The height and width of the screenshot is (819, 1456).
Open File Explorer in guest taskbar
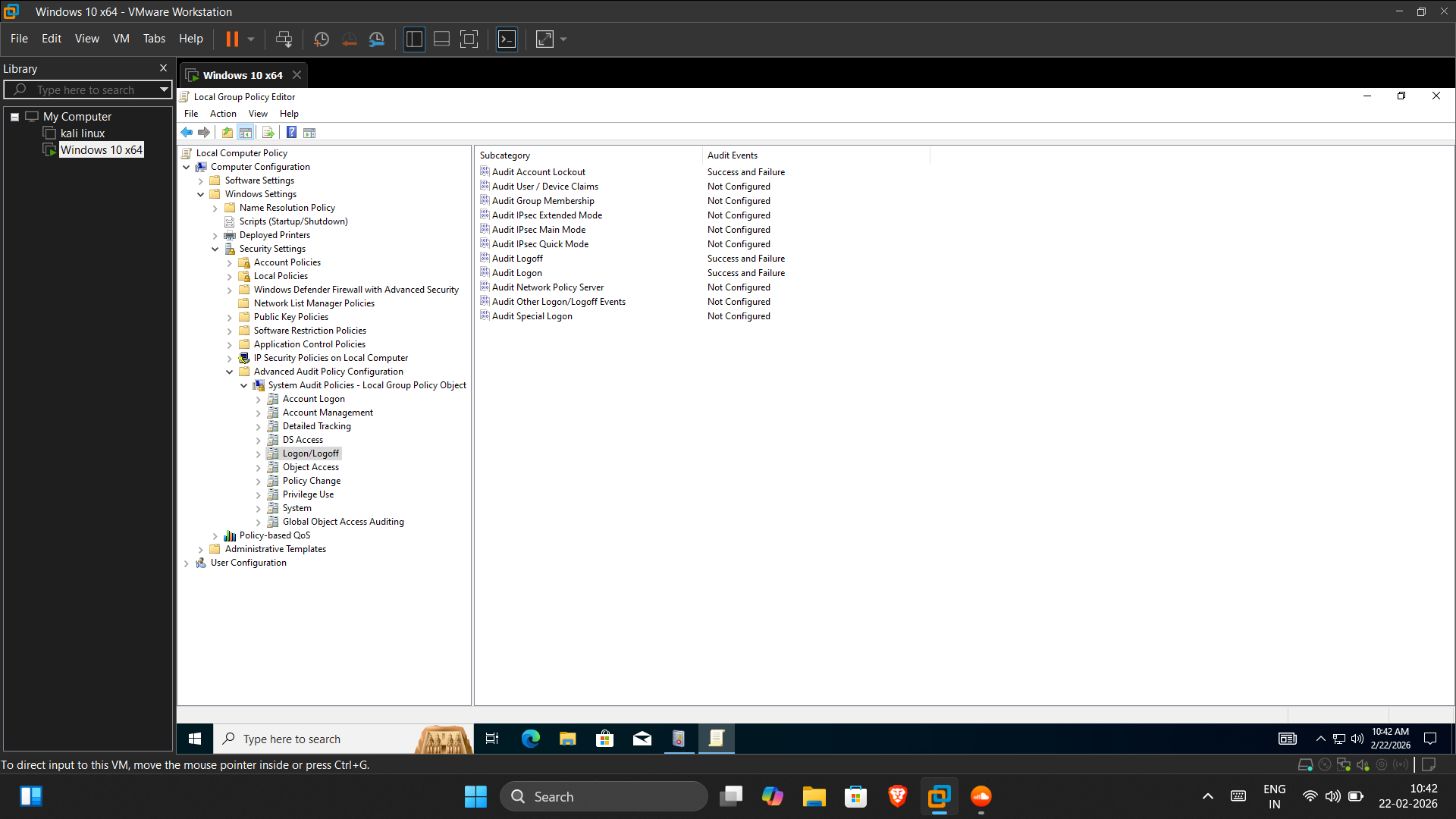(567, 739)
